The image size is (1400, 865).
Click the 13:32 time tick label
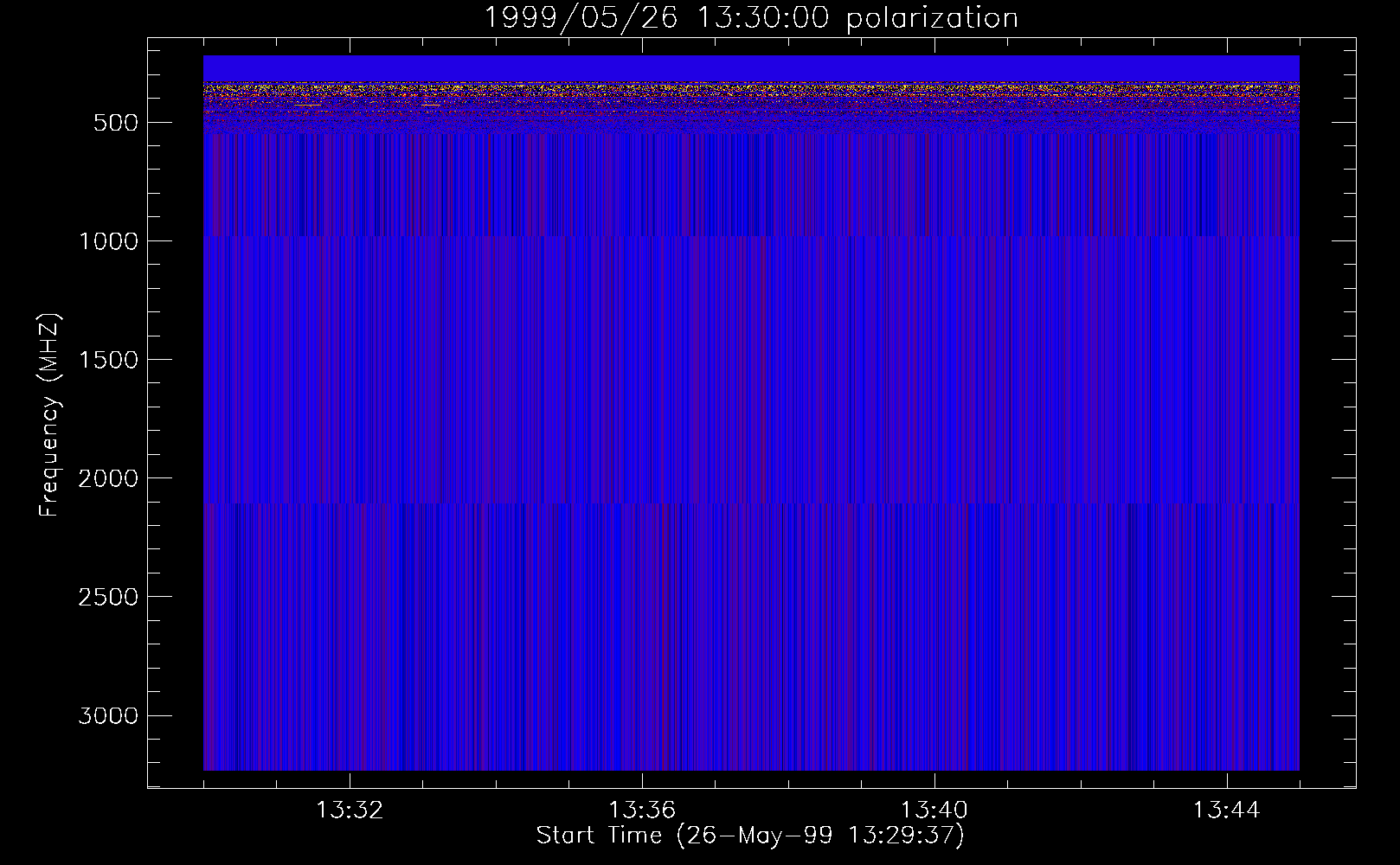(350, 811)
